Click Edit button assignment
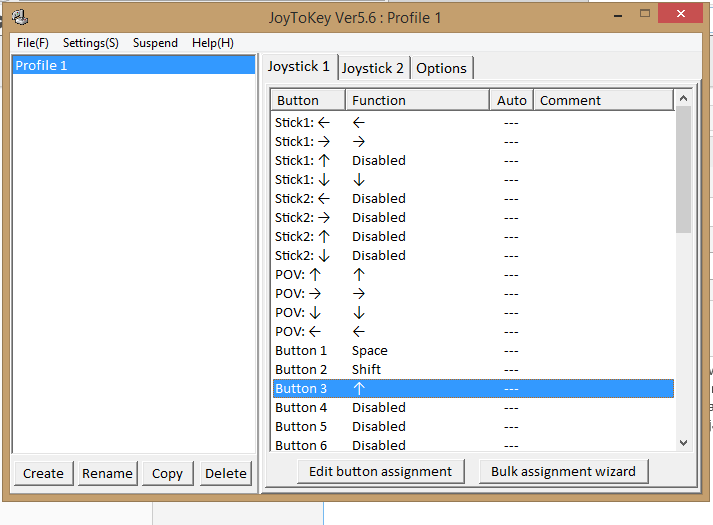The width and height of the screenshot is (713, 525). point(381,471)
